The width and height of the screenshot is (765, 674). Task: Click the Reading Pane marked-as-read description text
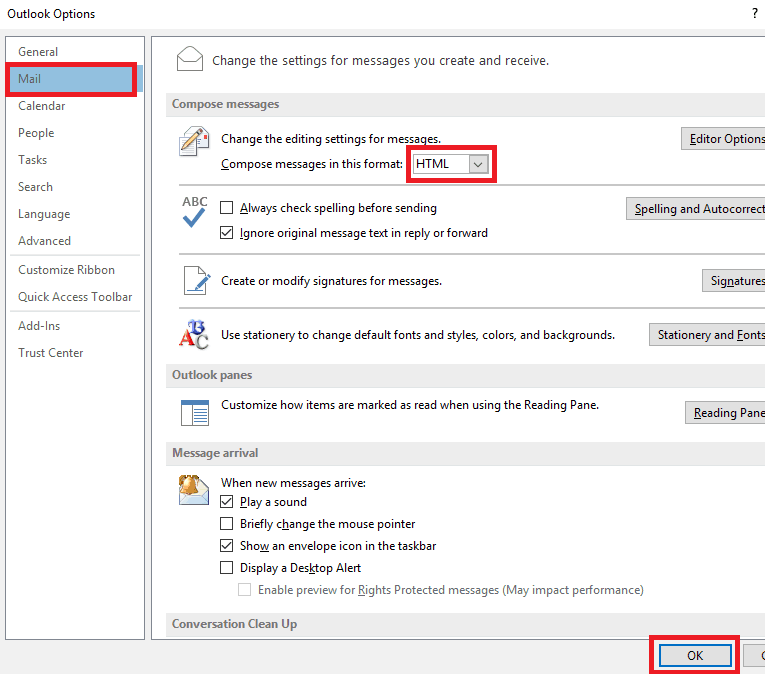coord(410,405)
